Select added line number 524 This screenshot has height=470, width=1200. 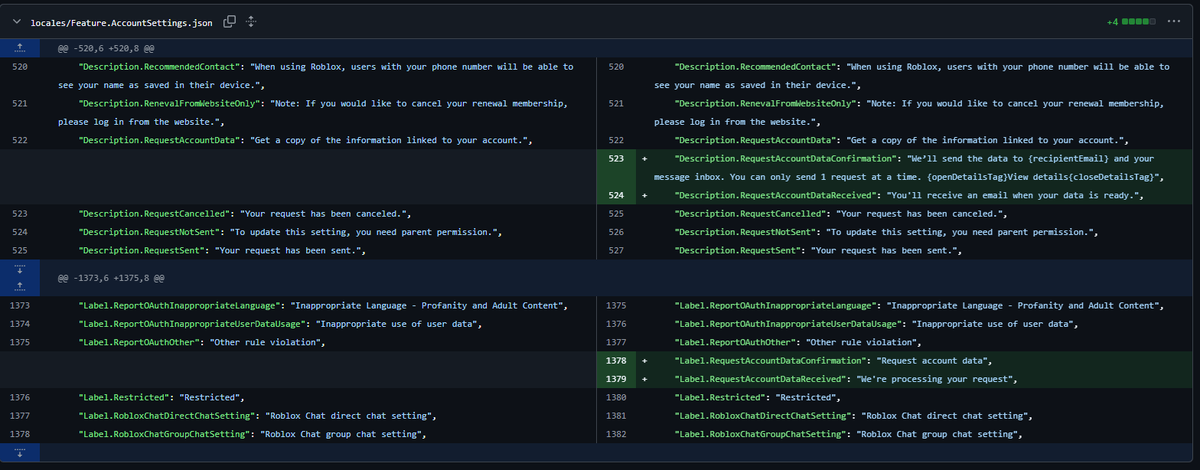click(617, 195)
